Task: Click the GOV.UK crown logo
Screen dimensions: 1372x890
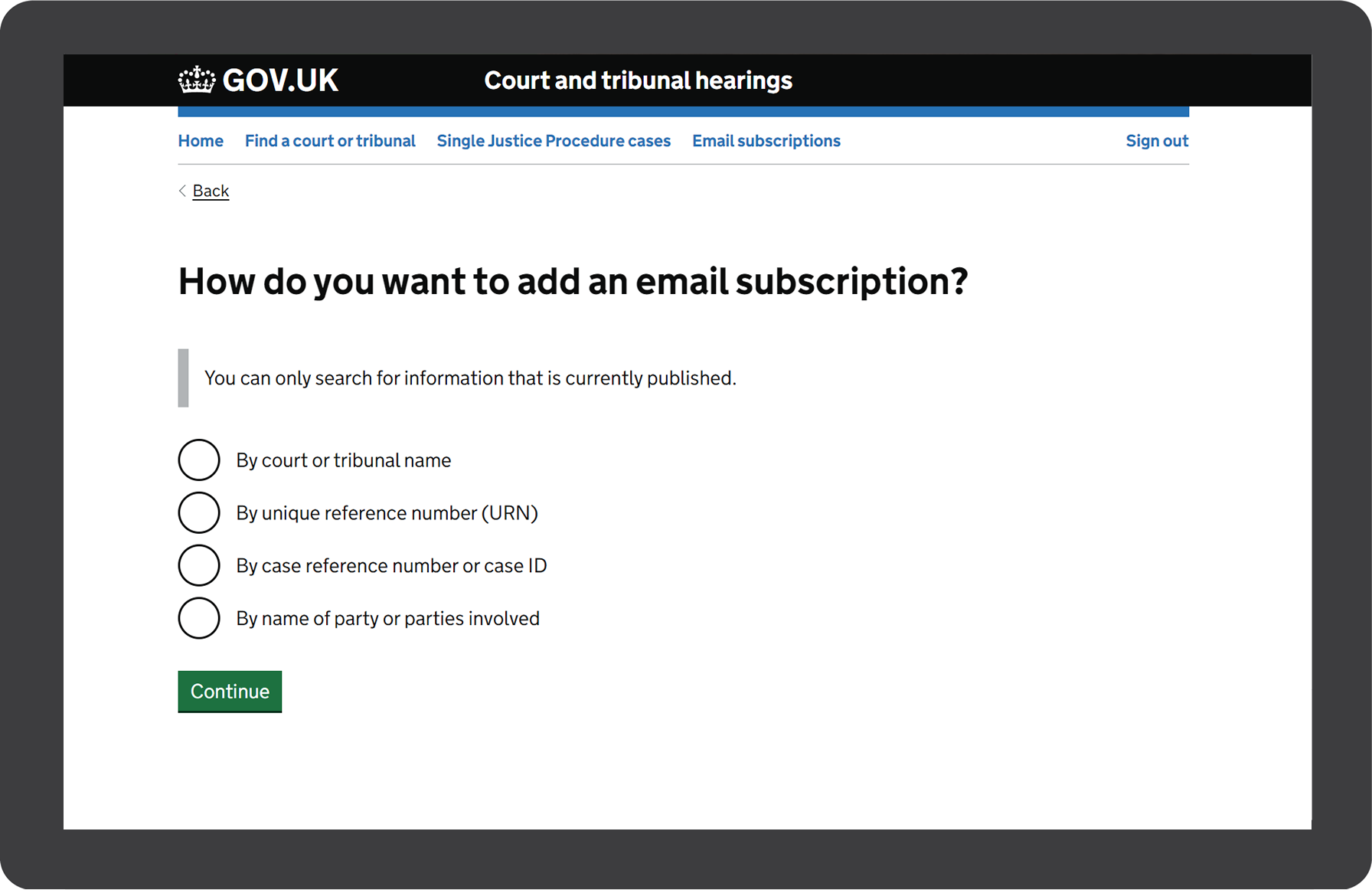Action: coord(197,80)
